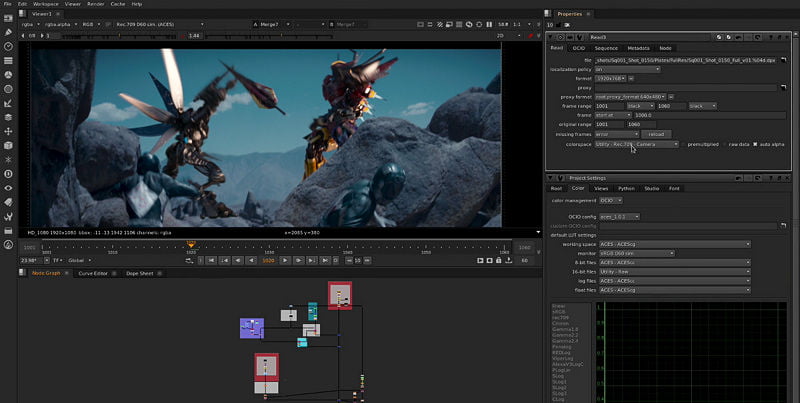Open the Deep nodes toolbar menu
The image size is (800, 403).
8,174
